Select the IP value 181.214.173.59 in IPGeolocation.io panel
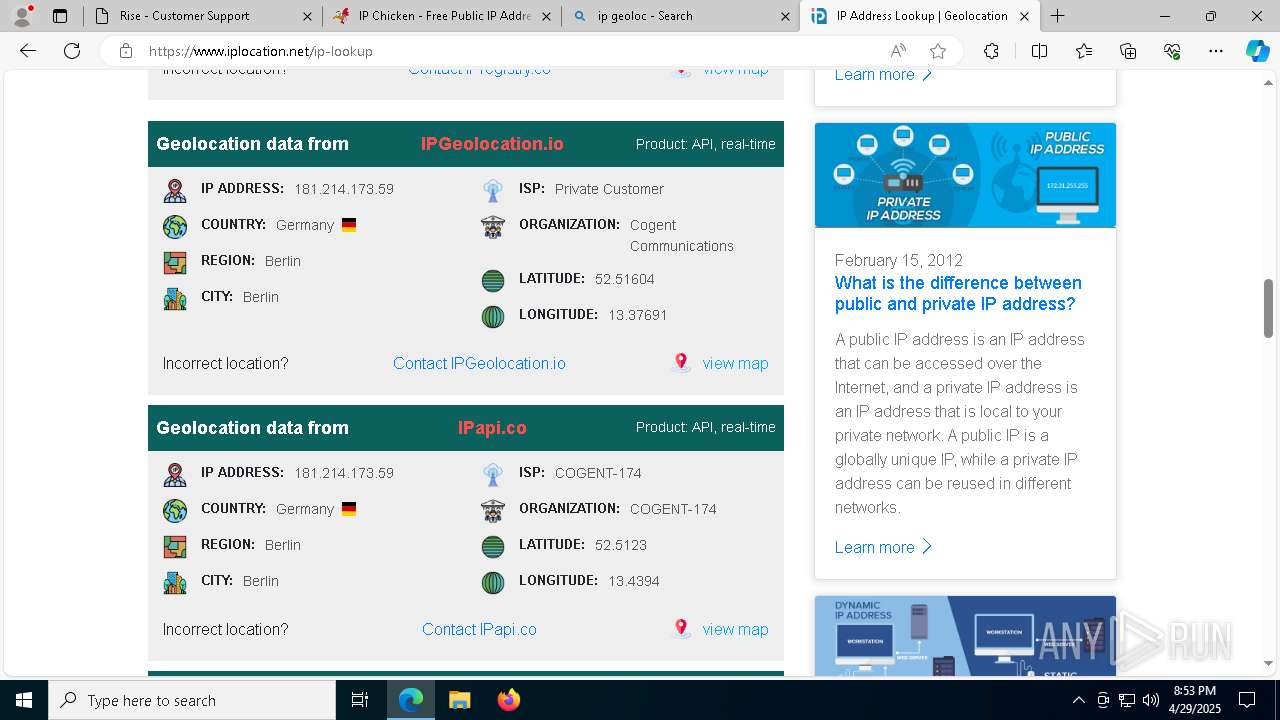This screenshot has width=1280, height=720. coord(344,189)
